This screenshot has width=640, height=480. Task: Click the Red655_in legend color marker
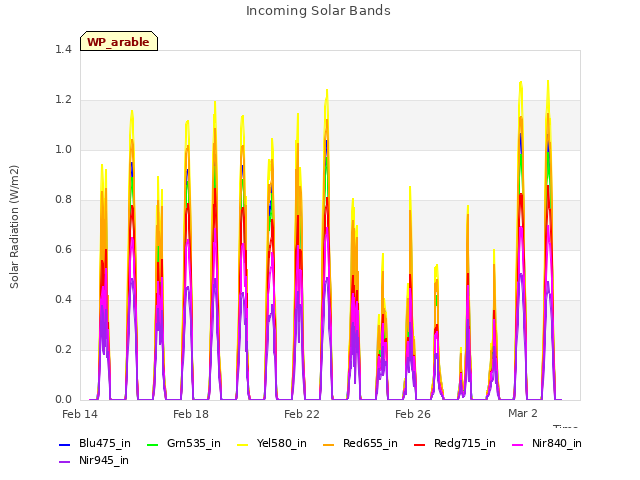(329, 444)
